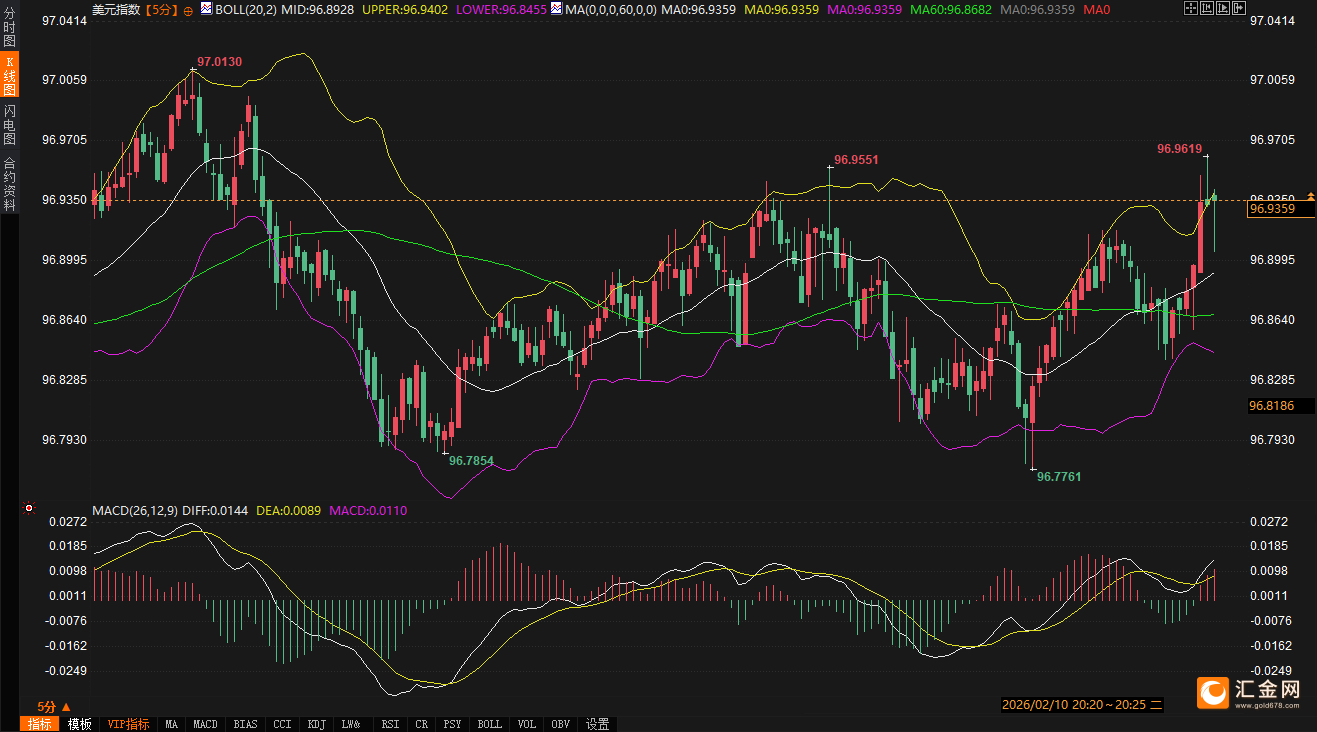Click the 汇金网 logo link

(1249, 691)
